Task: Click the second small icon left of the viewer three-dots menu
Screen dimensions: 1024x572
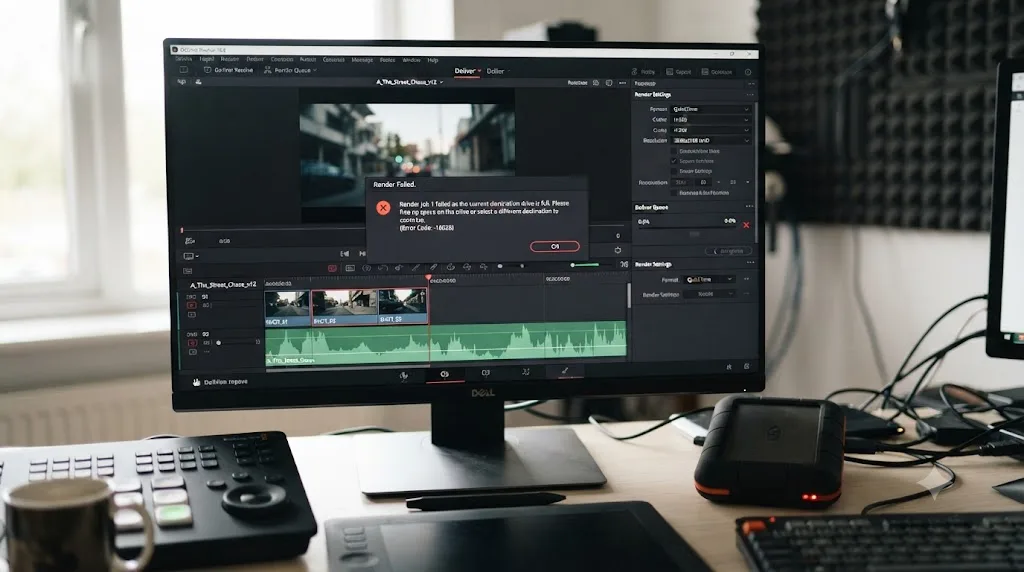Action: [x=609, y=83]
